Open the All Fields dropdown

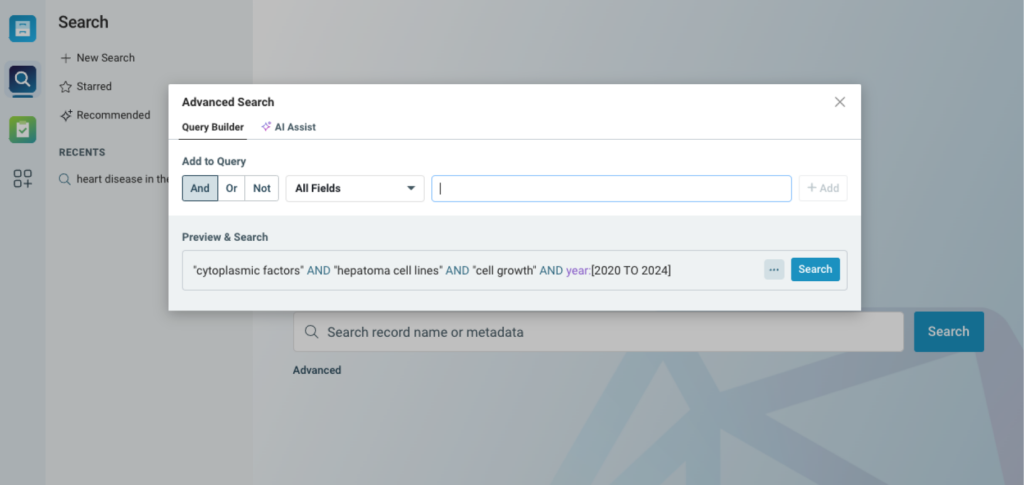coord(355,188)
